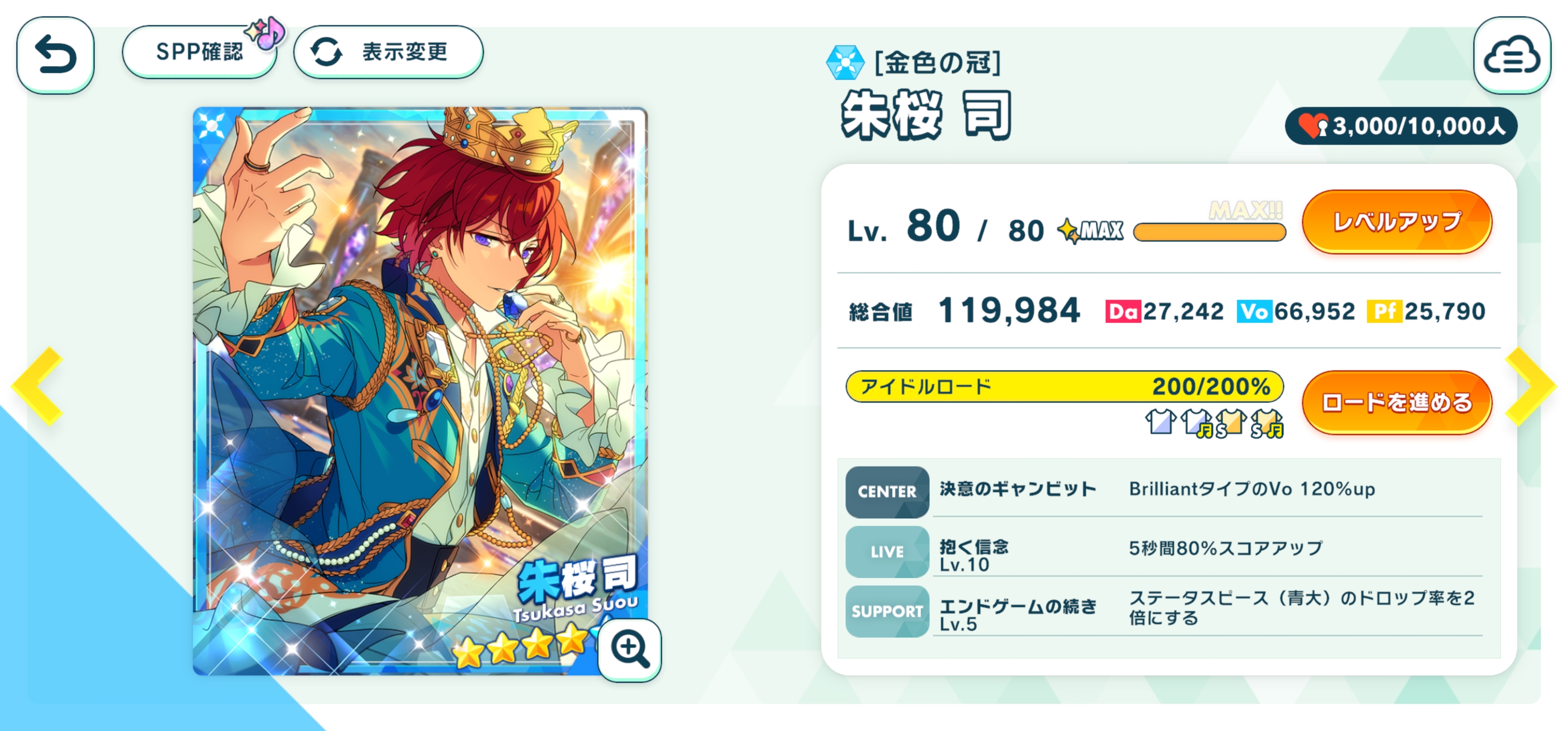Open the cloud menu icon
Screen dimensions: 1568x731
(1512, 55)
